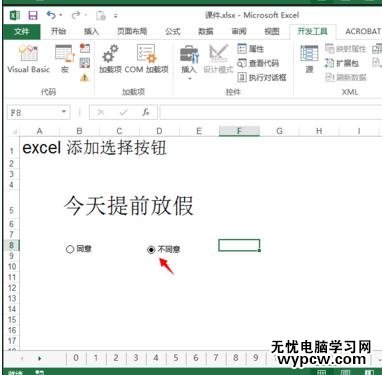Click Refresh Data (刷新数据) in XML group
This screenshot has height=375, width=382.
pyautogui.click(x=346, y=77)
